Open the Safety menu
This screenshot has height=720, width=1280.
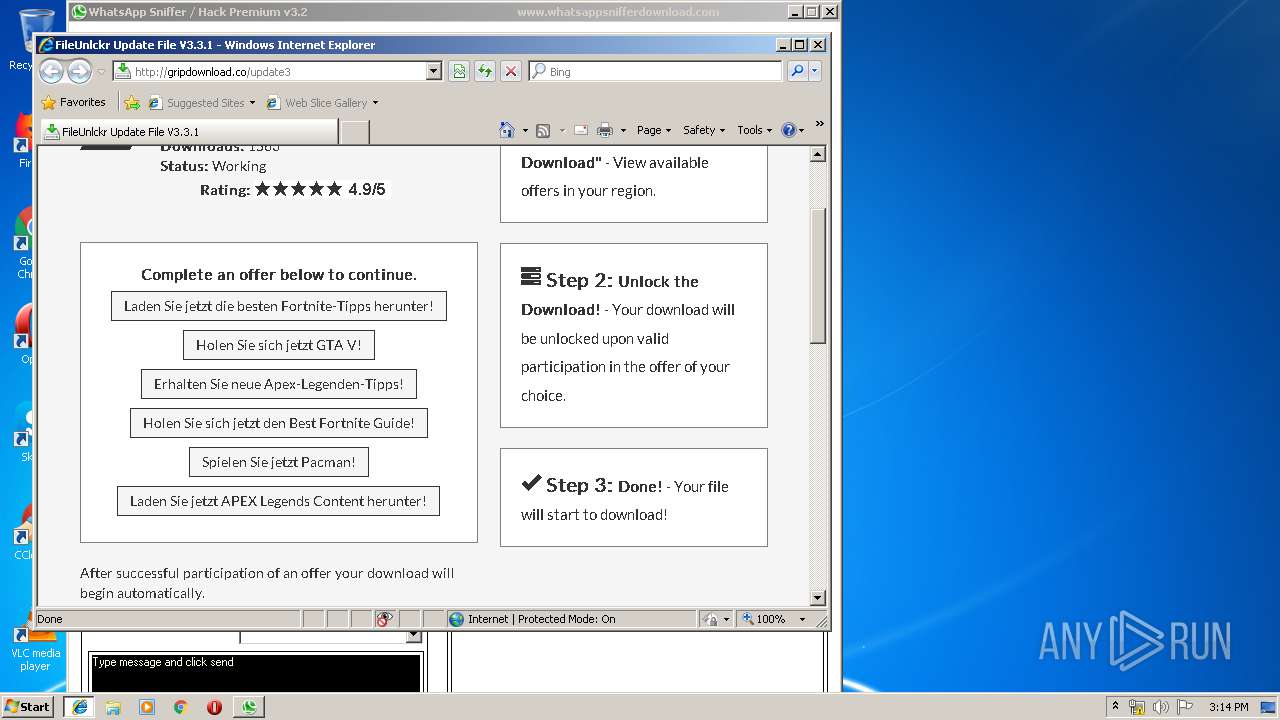click(x=704, y=130)
